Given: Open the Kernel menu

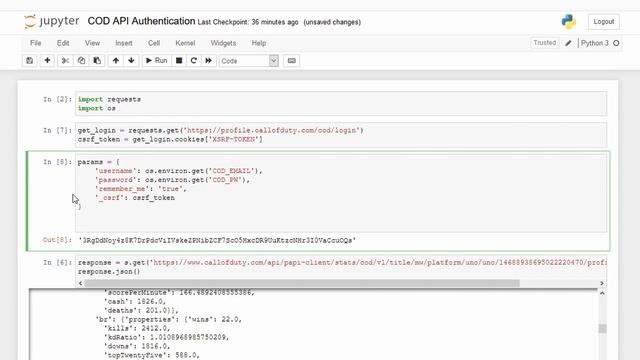Looking at the screenshot, I should click(x=185, y=43).
